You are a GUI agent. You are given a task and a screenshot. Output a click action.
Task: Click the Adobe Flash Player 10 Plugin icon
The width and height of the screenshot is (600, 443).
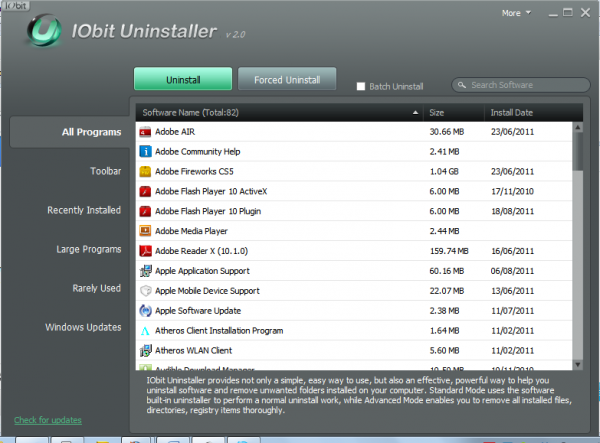pos(145,211)
